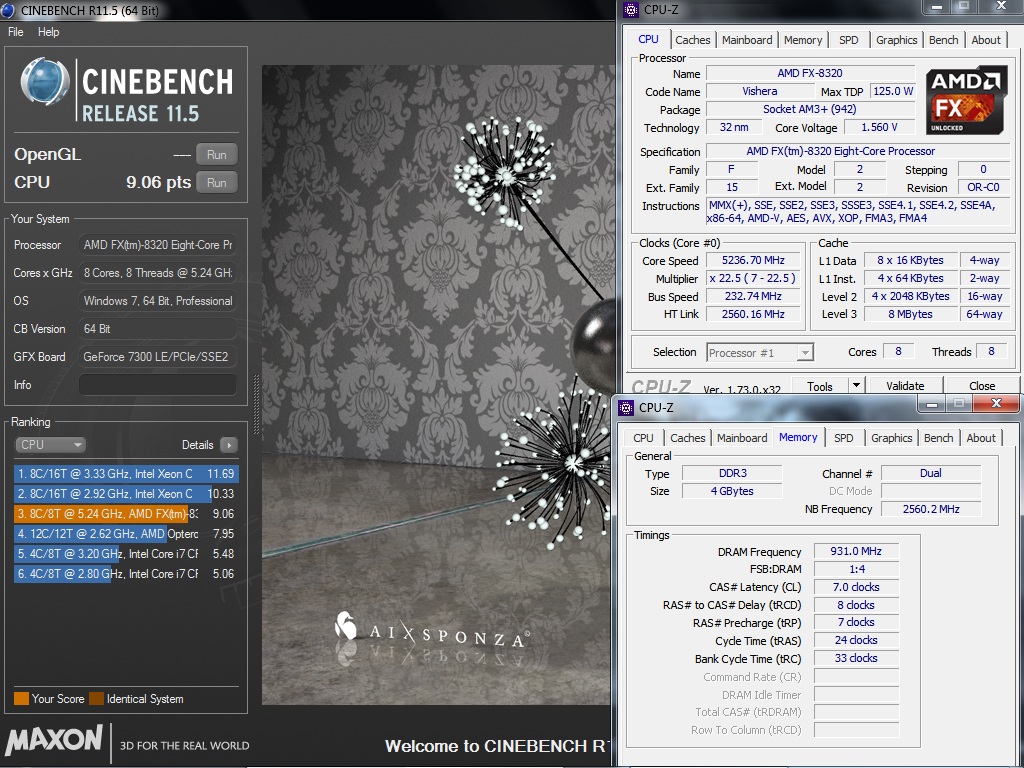The height and width of the screenshot is (768, 1024).
Task: Open the Help menu in Cinebench
Action: tap(48, 32)
